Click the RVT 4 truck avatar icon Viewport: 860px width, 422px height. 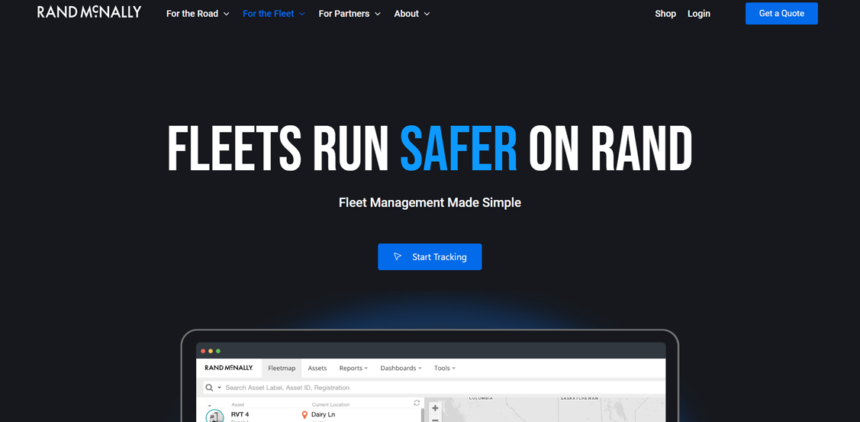click(x=214, y=415)
